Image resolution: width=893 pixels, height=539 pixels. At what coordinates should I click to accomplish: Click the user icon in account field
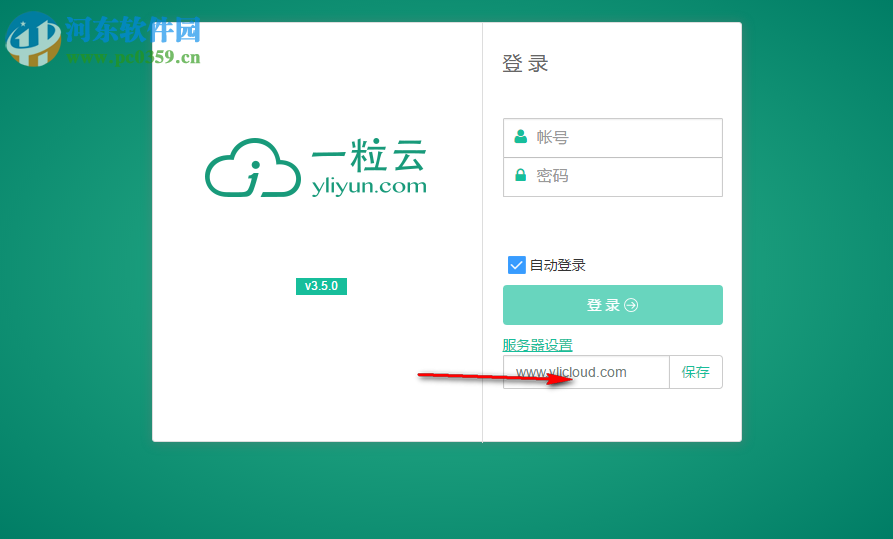coord(521,136)
